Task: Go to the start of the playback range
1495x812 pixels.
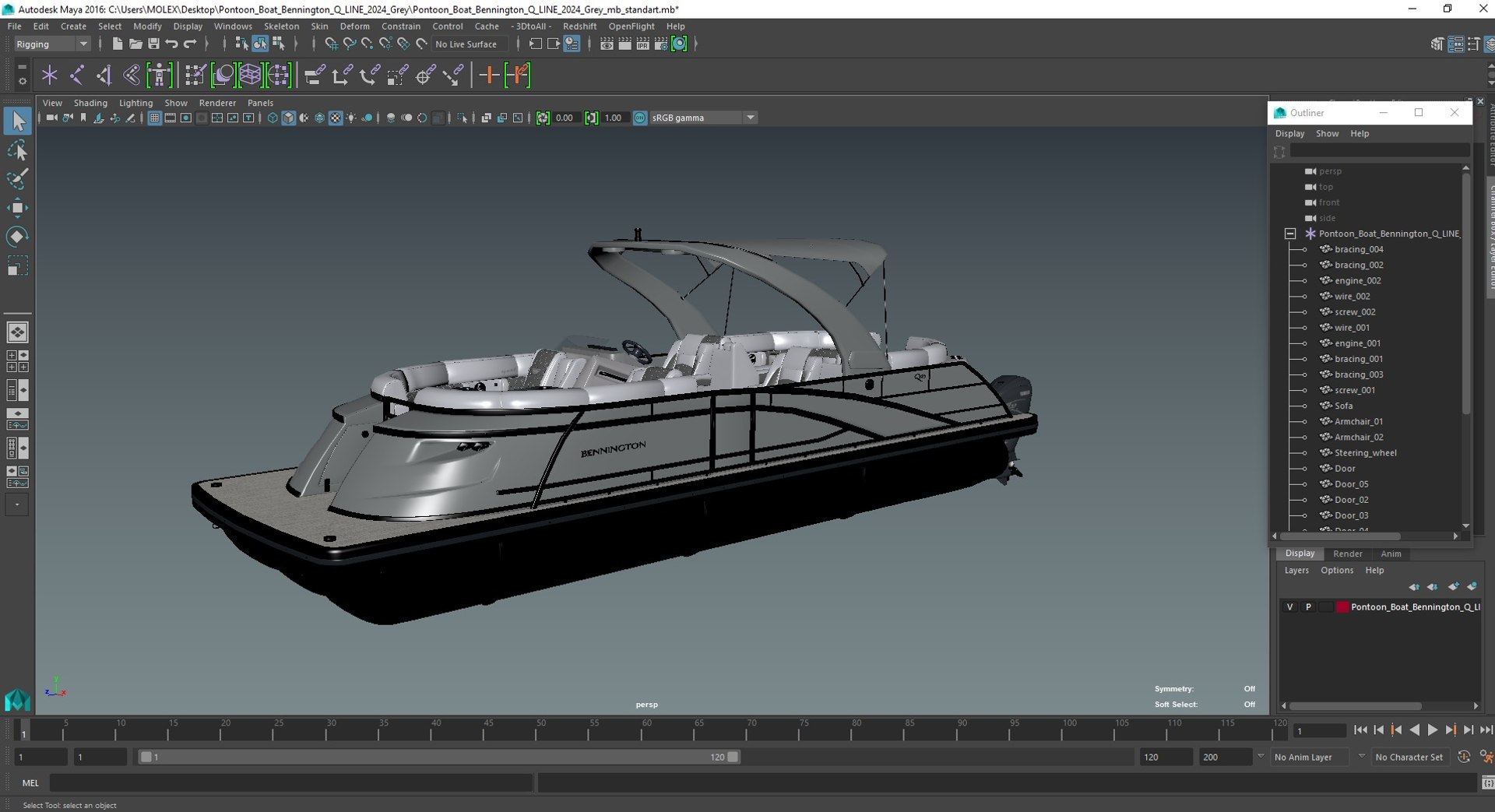Action: [1360, 730]
